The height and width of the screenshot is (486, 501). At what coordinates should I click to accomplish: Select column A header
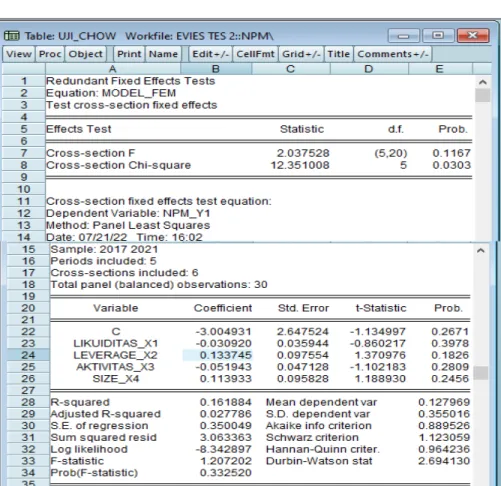click(x=113, y=69)
